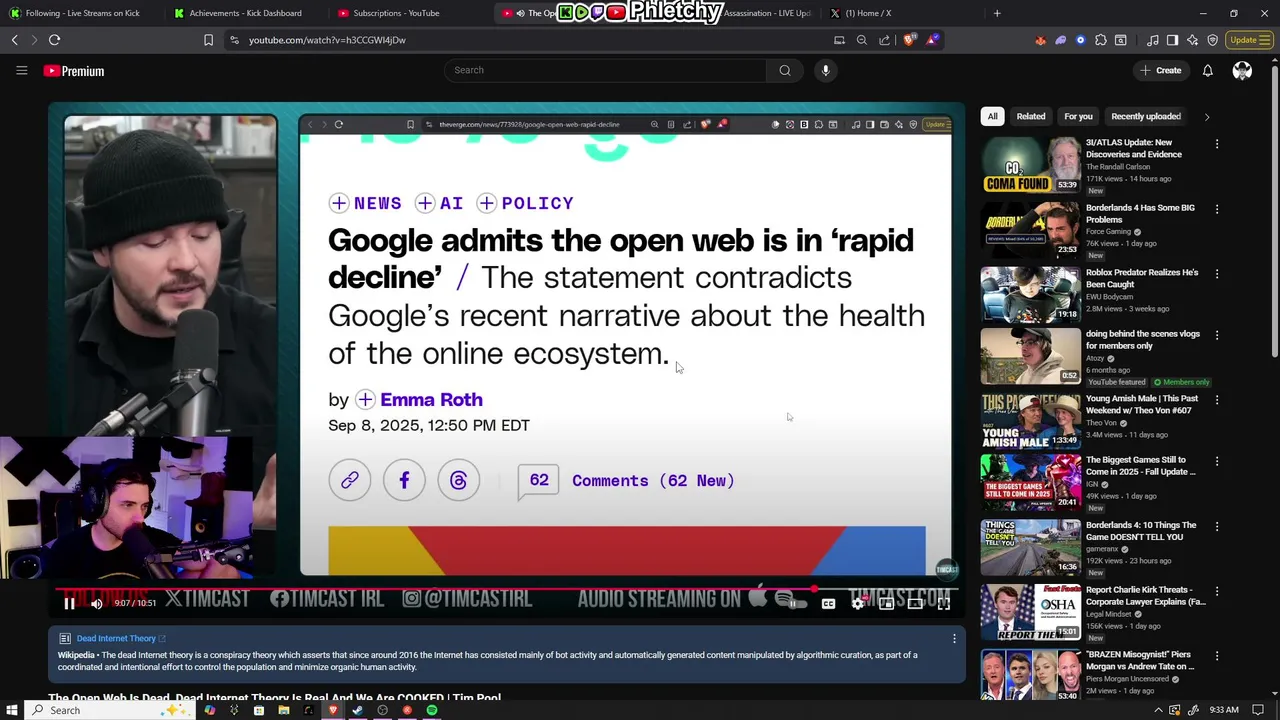This screenshot has height=720, width=1280.
Task: Open the player settings gear
Action: (x=857, y=603)
